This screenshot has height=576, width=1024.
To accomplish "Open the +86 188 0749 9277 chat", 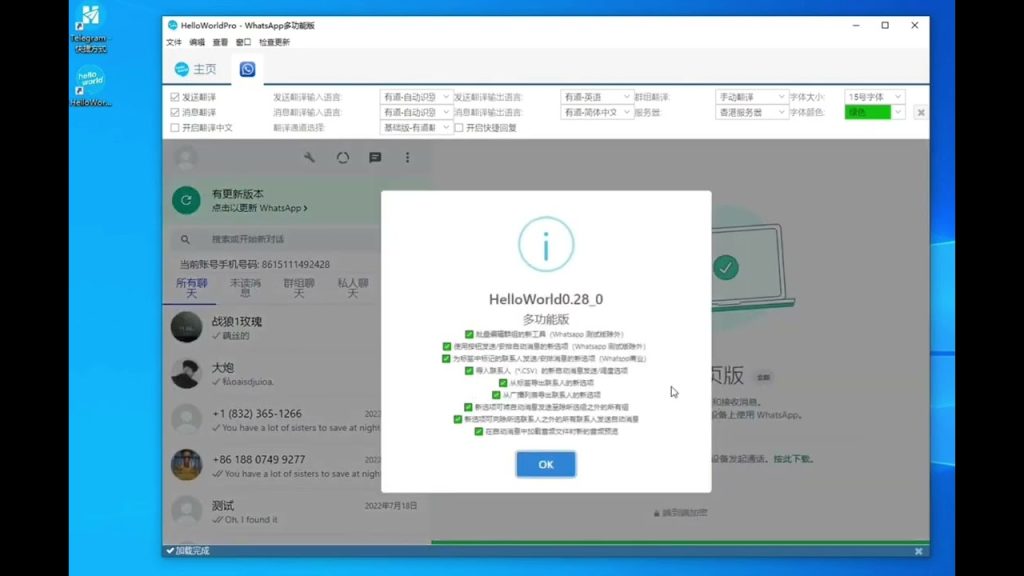I will click(274, 465).
